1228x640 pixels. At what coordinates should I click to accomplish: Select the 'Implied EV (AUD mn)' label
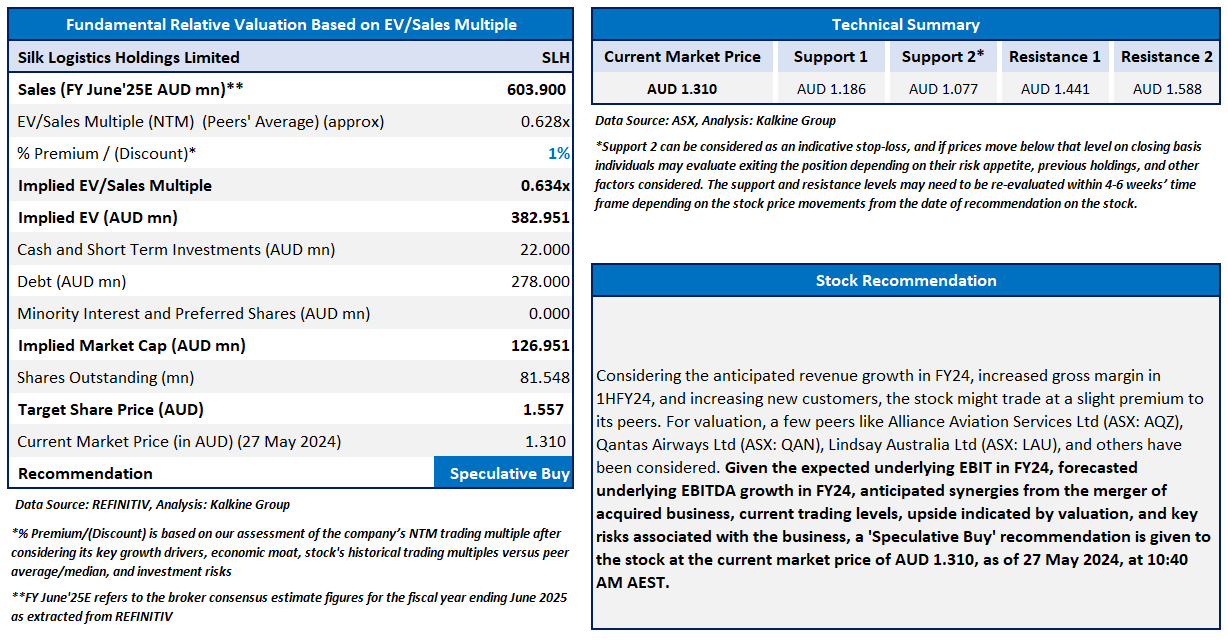coord(98,217)
